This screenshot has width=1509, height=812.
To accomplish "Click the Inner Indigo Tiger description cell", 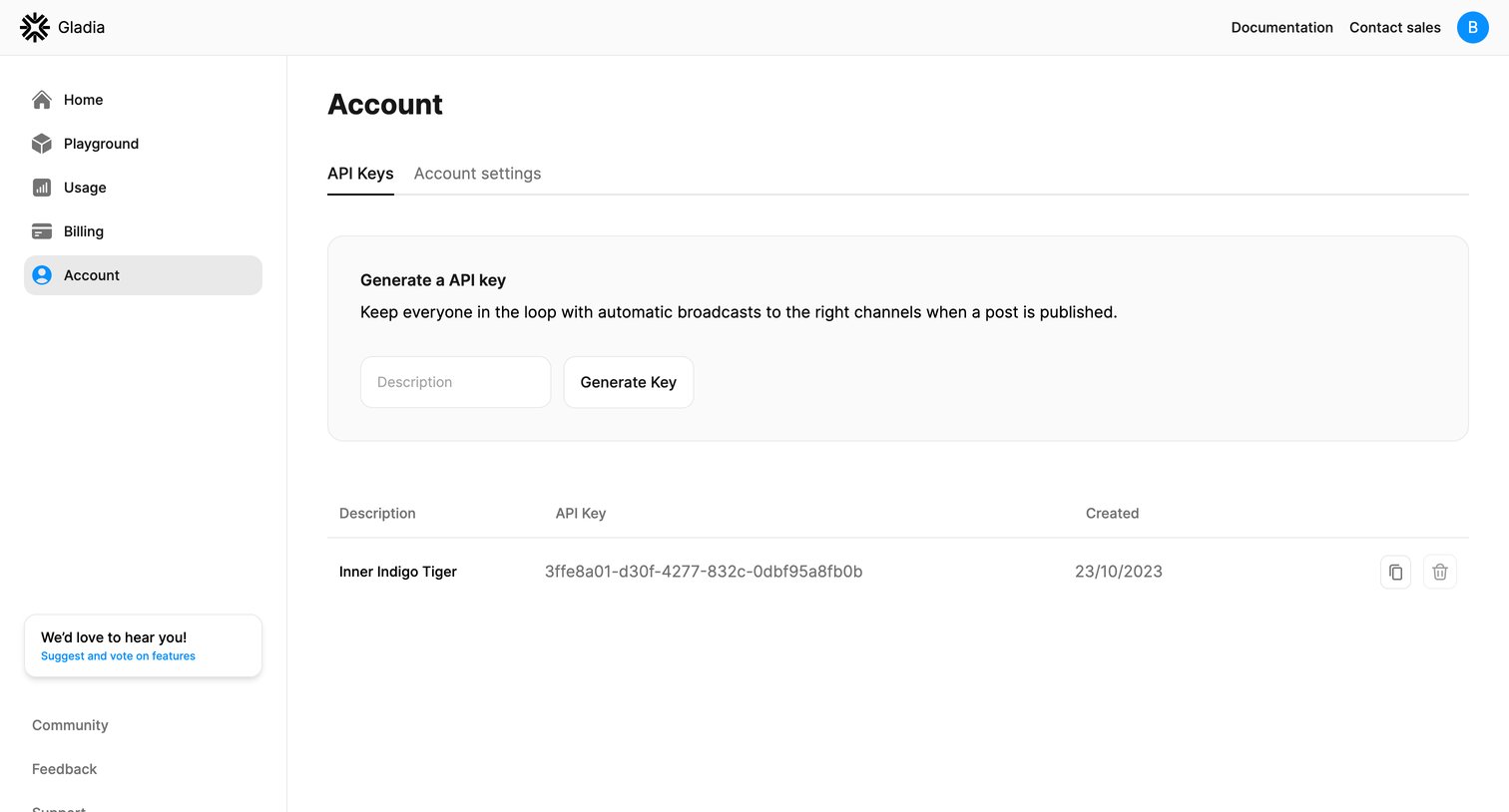I will point(398,572).
